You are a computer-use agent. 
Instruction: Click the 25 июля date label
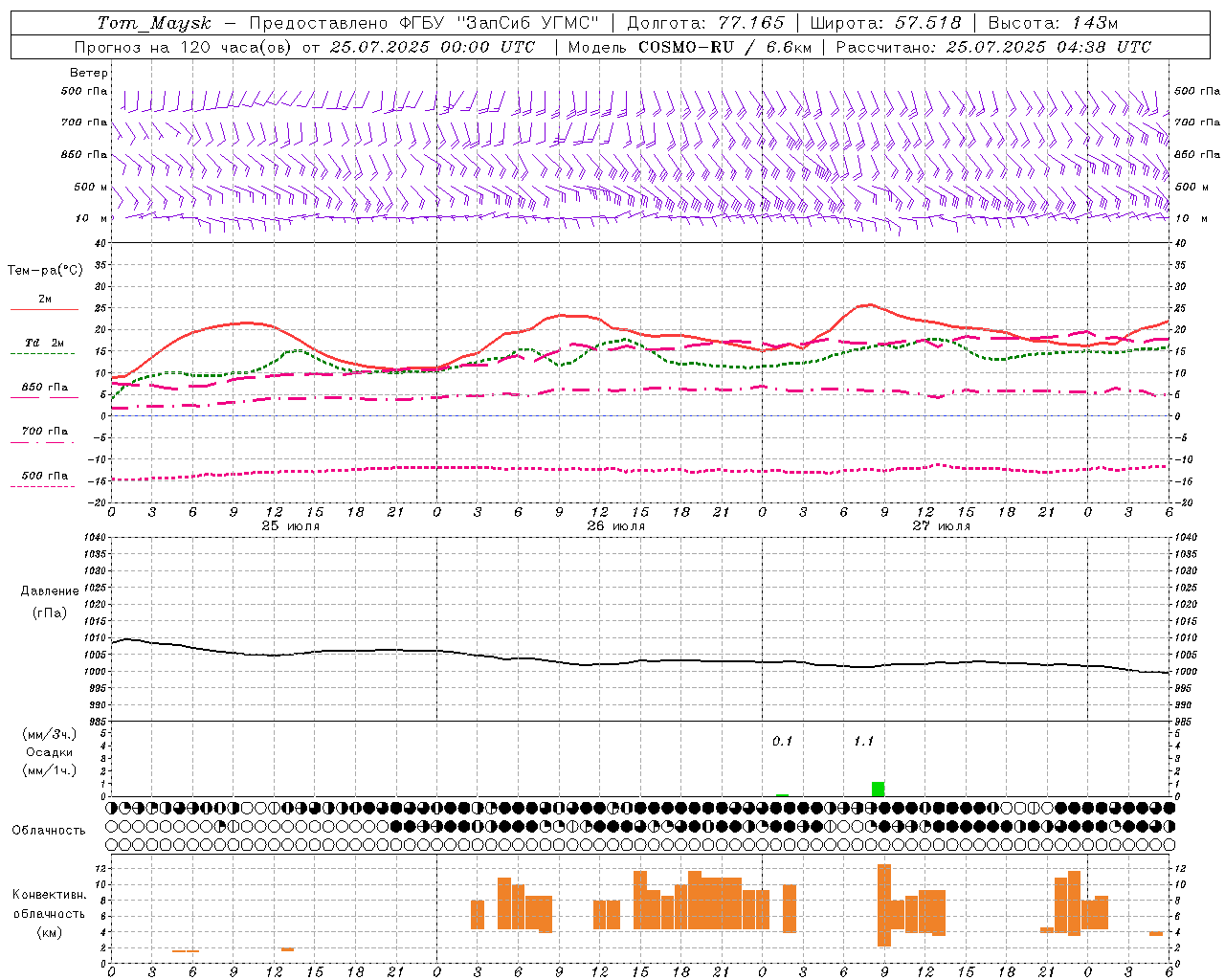pyautogui.click(x=291, y=526)
